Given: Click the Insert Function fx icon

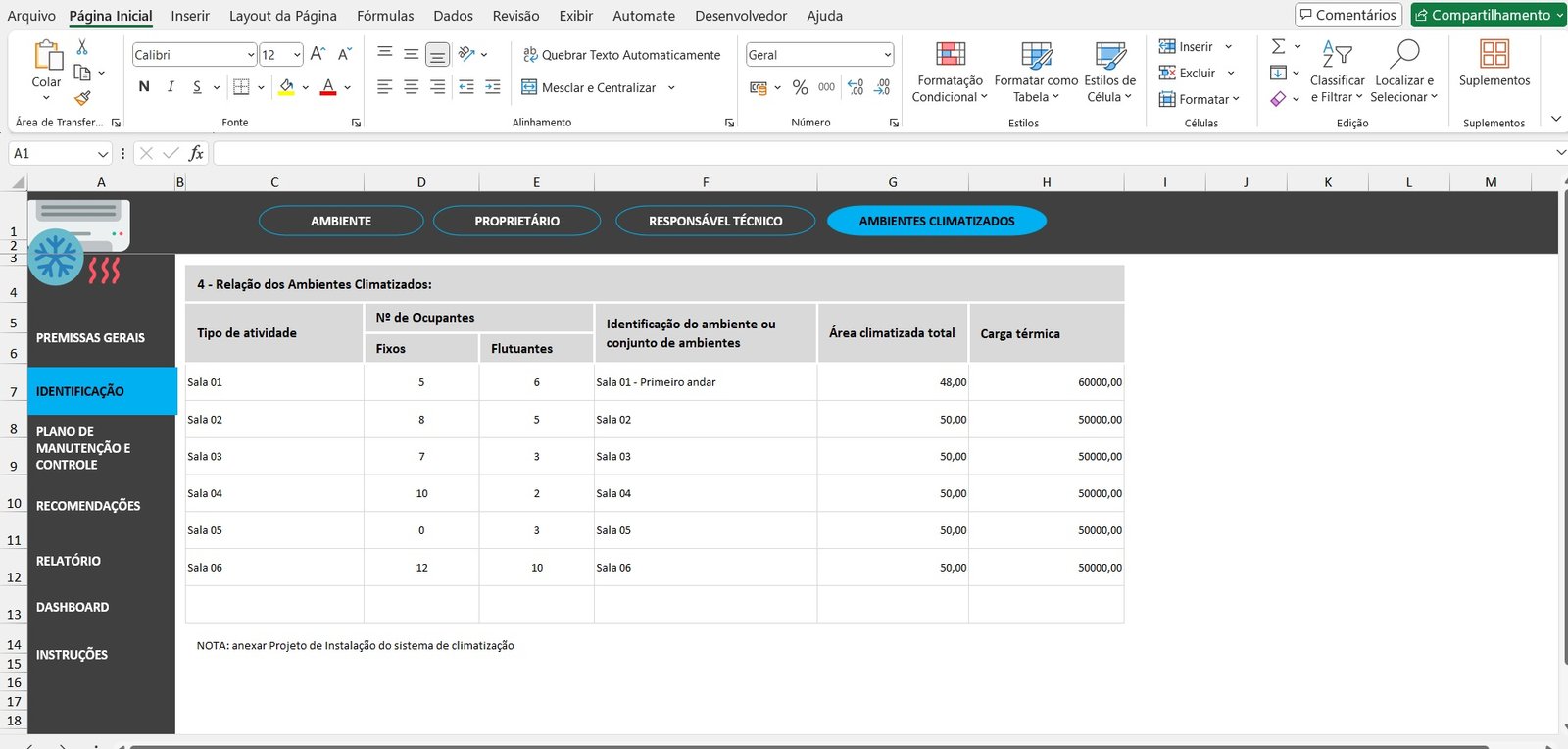Looking at the screenshot, I should [196, 153].
